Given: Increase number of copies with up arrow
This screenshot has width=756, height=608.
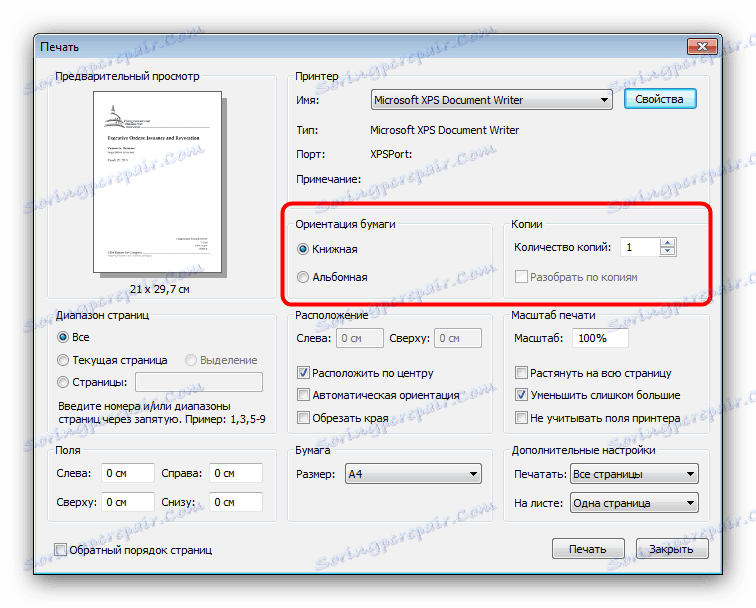Looking at the screenshot, I should point(667,243).
